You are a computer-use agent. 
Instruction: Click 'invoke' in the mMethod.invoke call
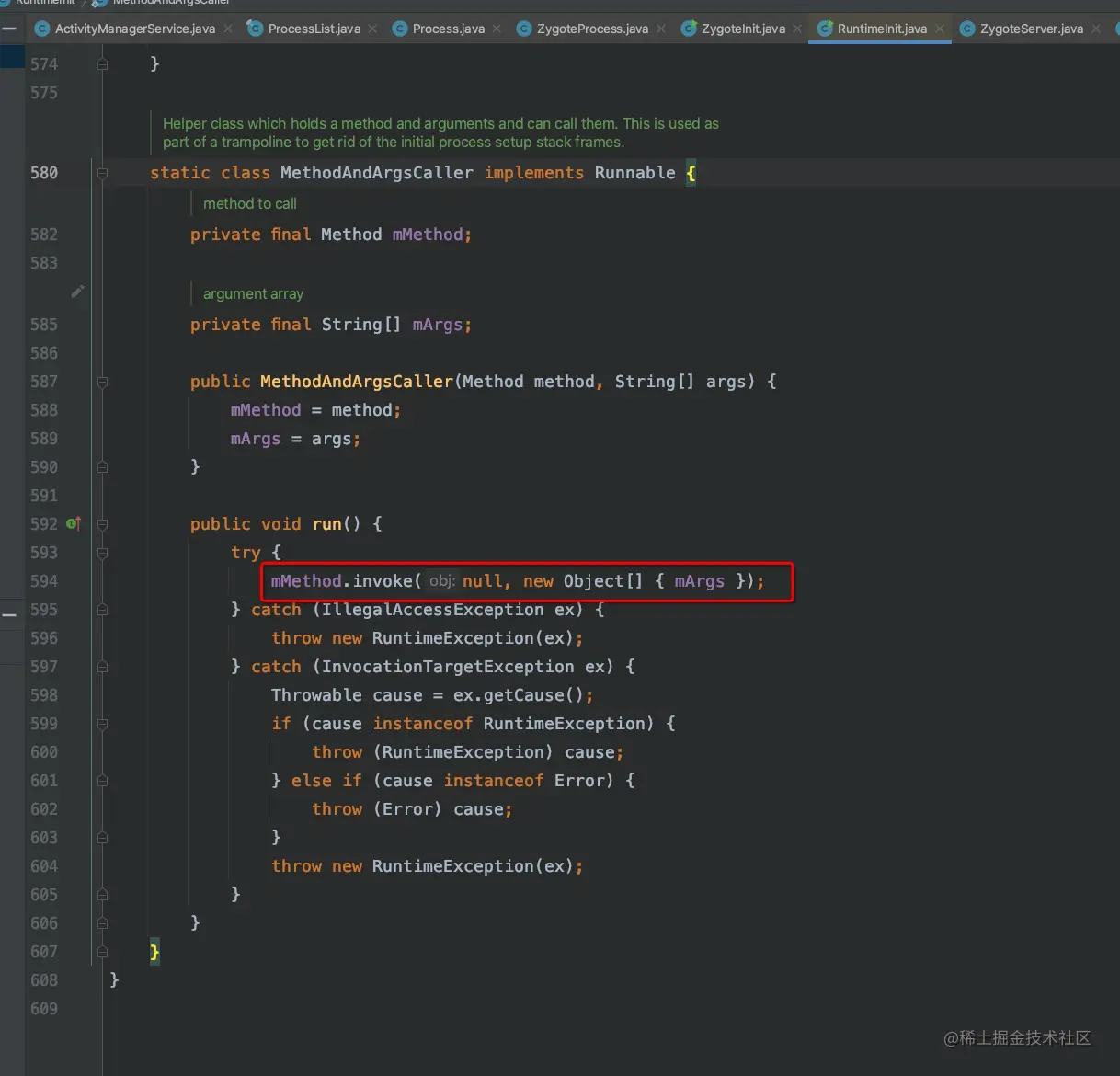(x=383, y=581)
